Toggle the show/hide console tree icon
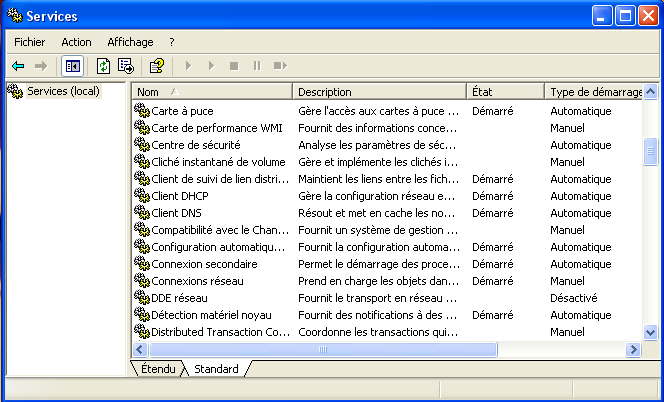 pyautogui.click(x=72, y=66)
